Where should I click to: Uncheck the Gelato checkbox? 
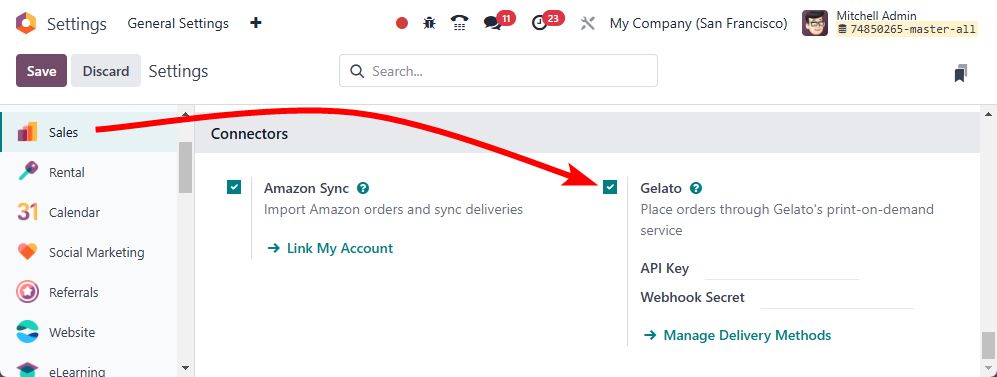[x=610, y=187]
